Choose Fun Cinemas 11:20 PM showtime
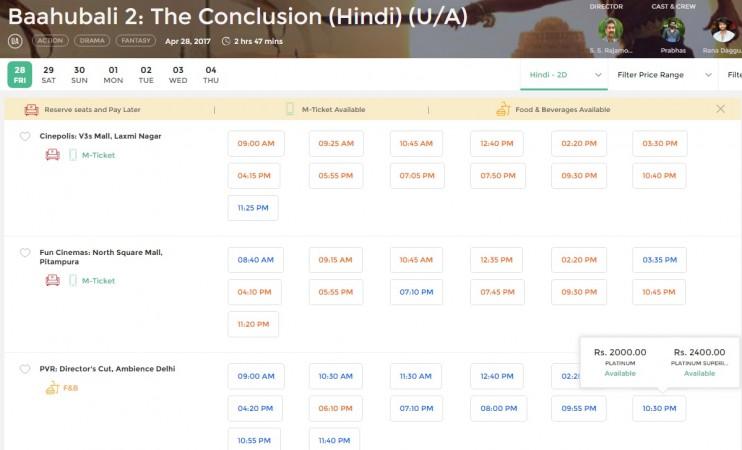Viewport: 742px width, 450px height. [253, 324]
